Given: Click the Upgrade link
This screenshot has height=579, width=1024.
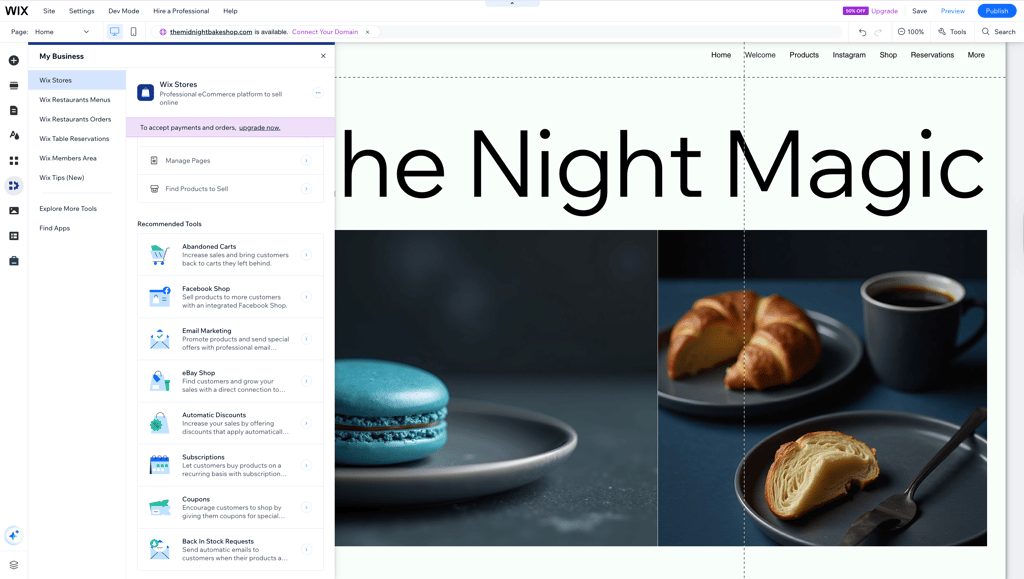Looking at the screenshot, I should [x=884, y=11].
